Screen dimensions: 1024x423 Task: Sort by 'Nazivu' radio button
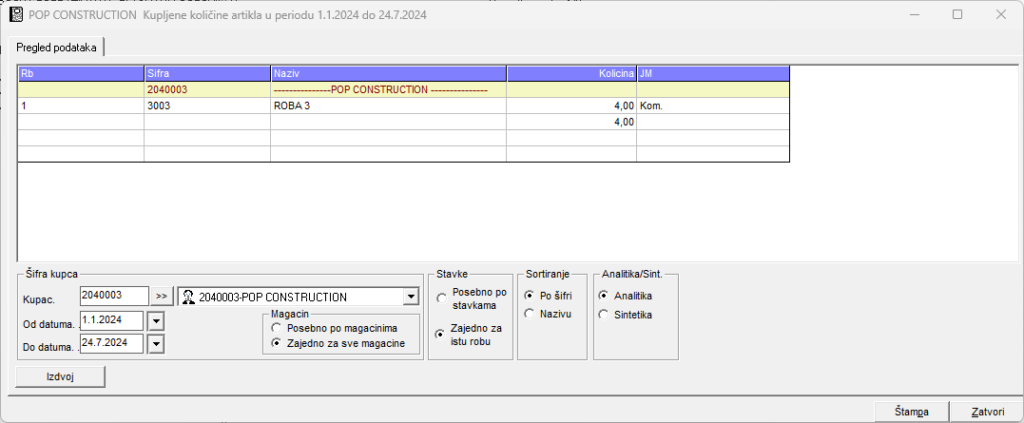click(529, 314)
